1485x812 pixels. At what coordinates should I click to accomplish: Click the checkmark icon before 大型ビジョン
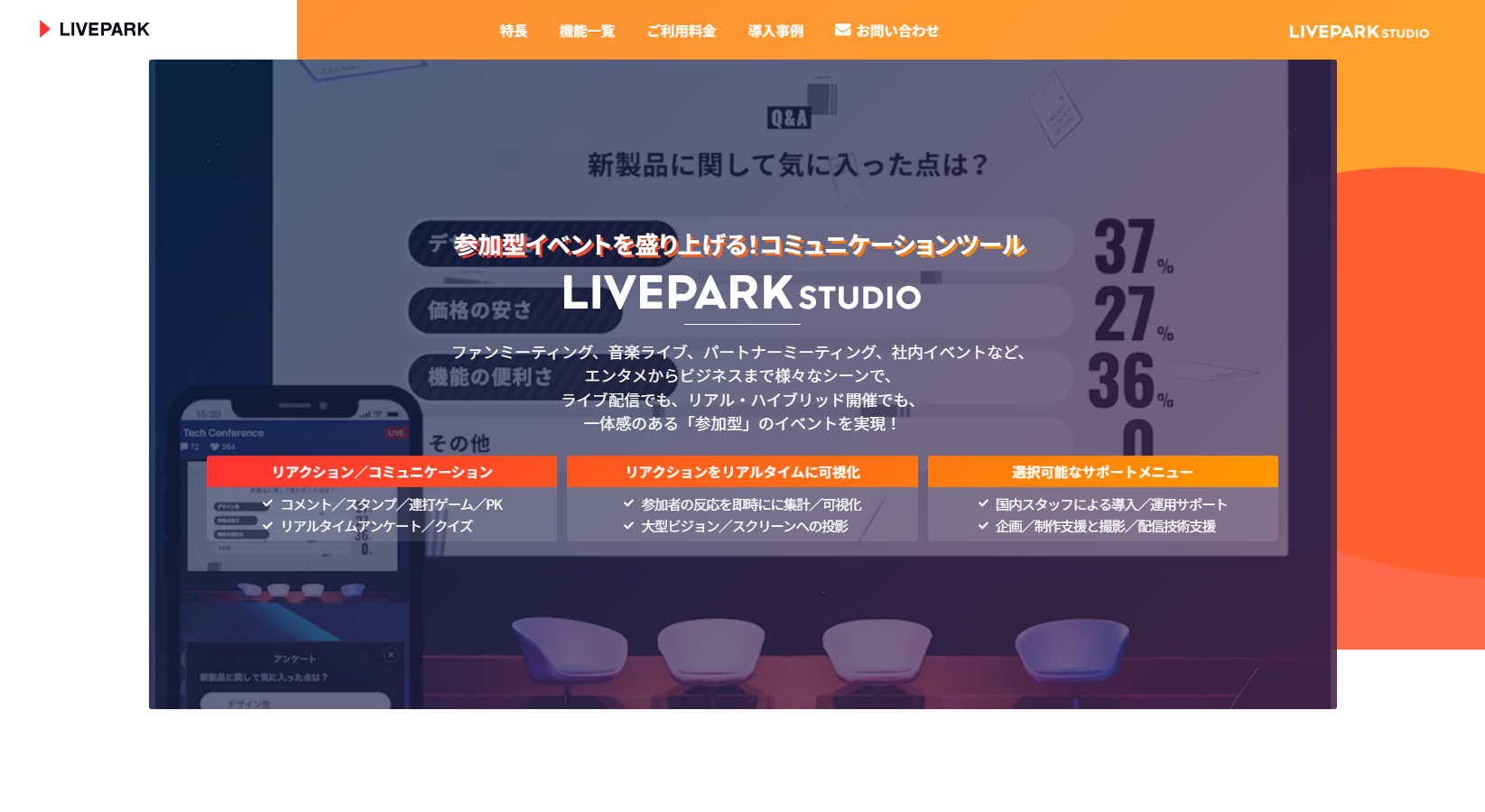click(628, 525)
